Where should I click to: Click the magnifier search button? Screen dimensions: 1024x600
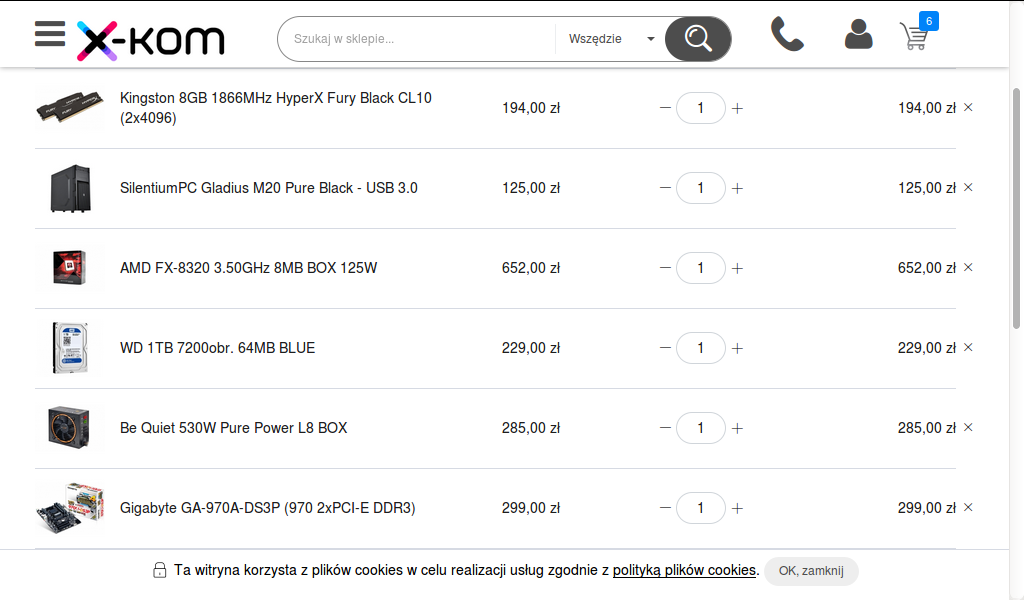(x=697, y=39)
